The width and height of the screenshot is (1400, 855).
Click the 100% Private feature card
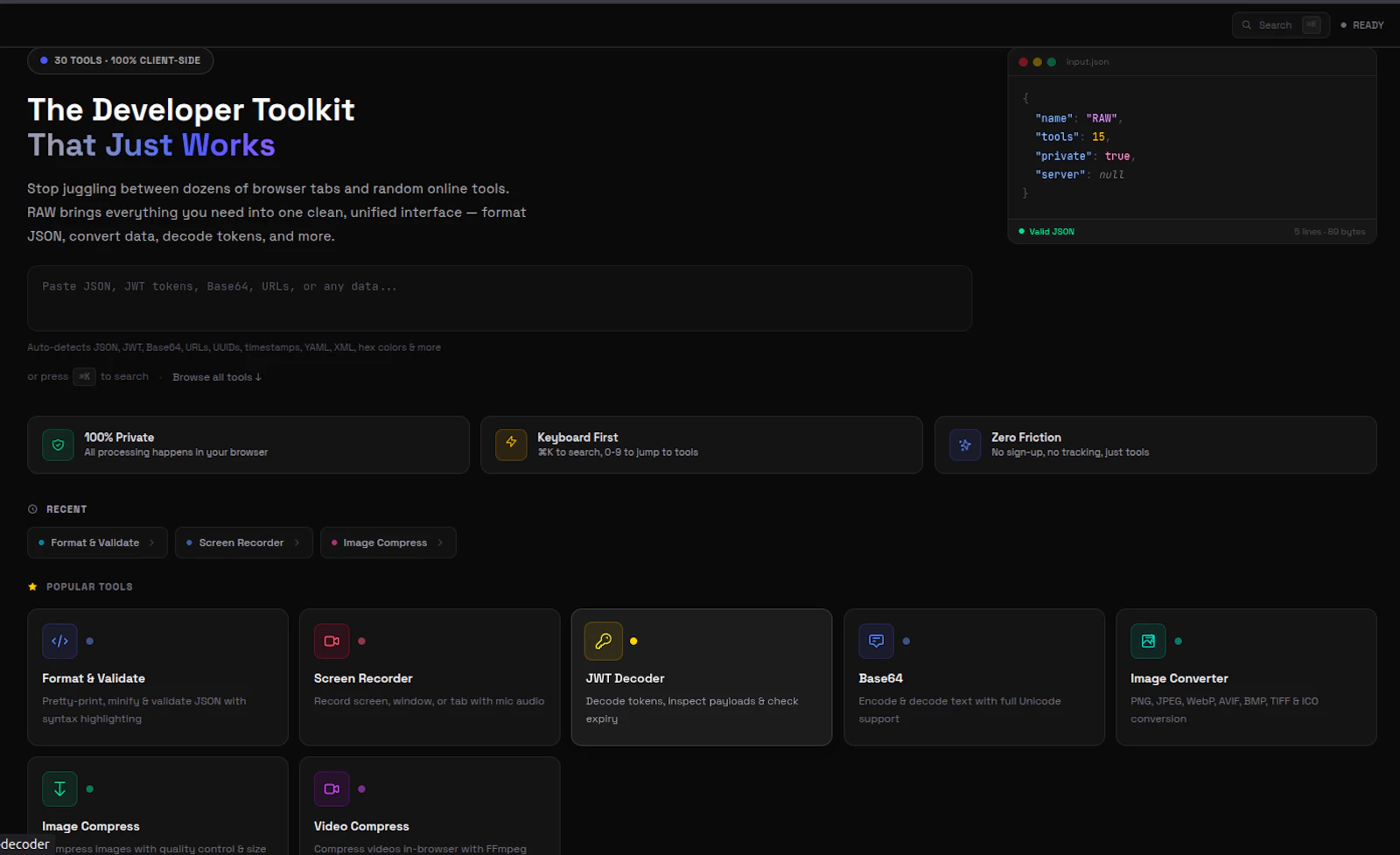click(x=248, y=445)
